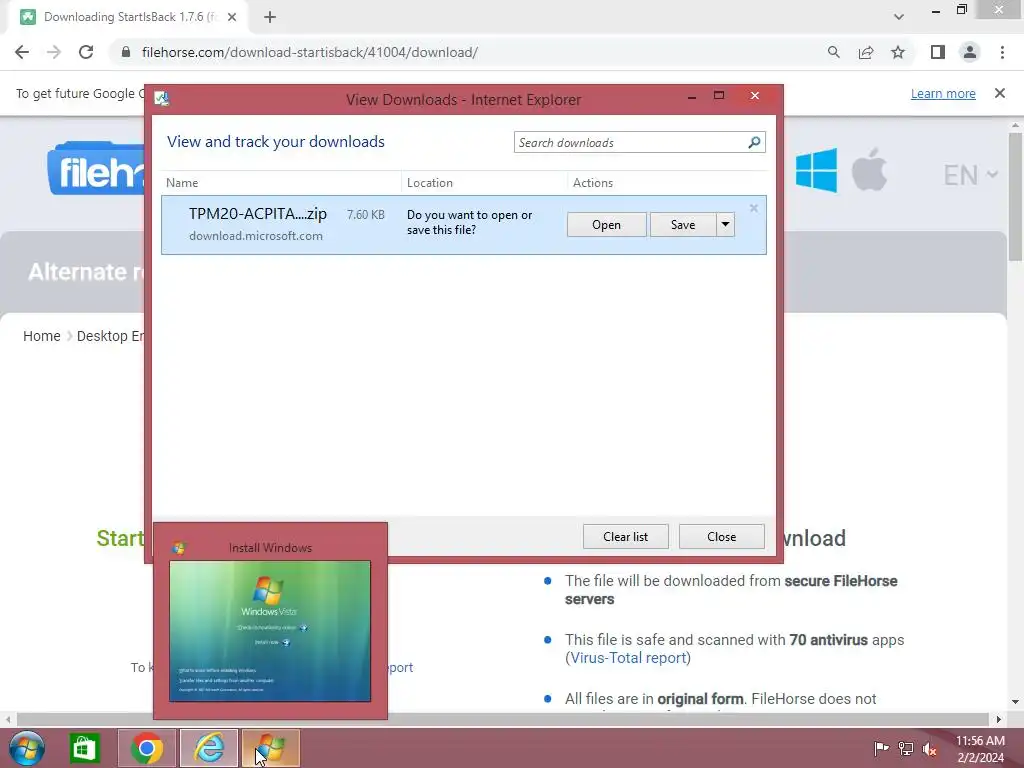1024x768 pixels.
Task: Click the vertical scrollbar down arrow
Action: coord(1015,702)
